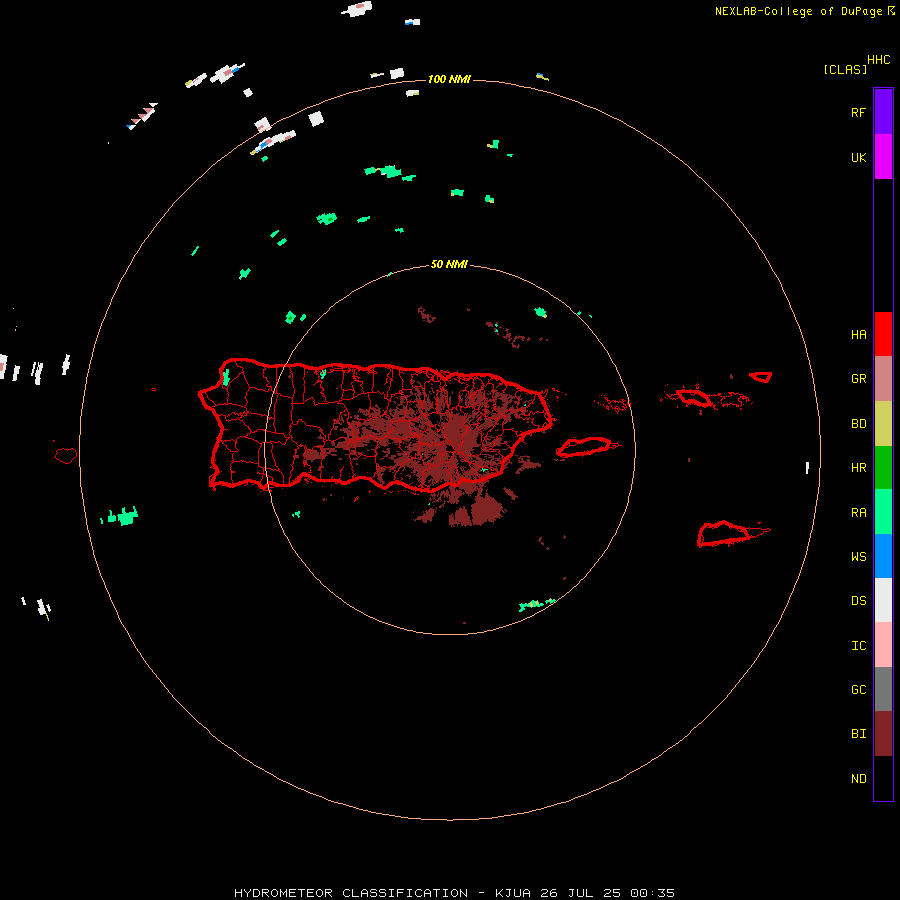Click the BD yellow legend swatch

[883, 424]
